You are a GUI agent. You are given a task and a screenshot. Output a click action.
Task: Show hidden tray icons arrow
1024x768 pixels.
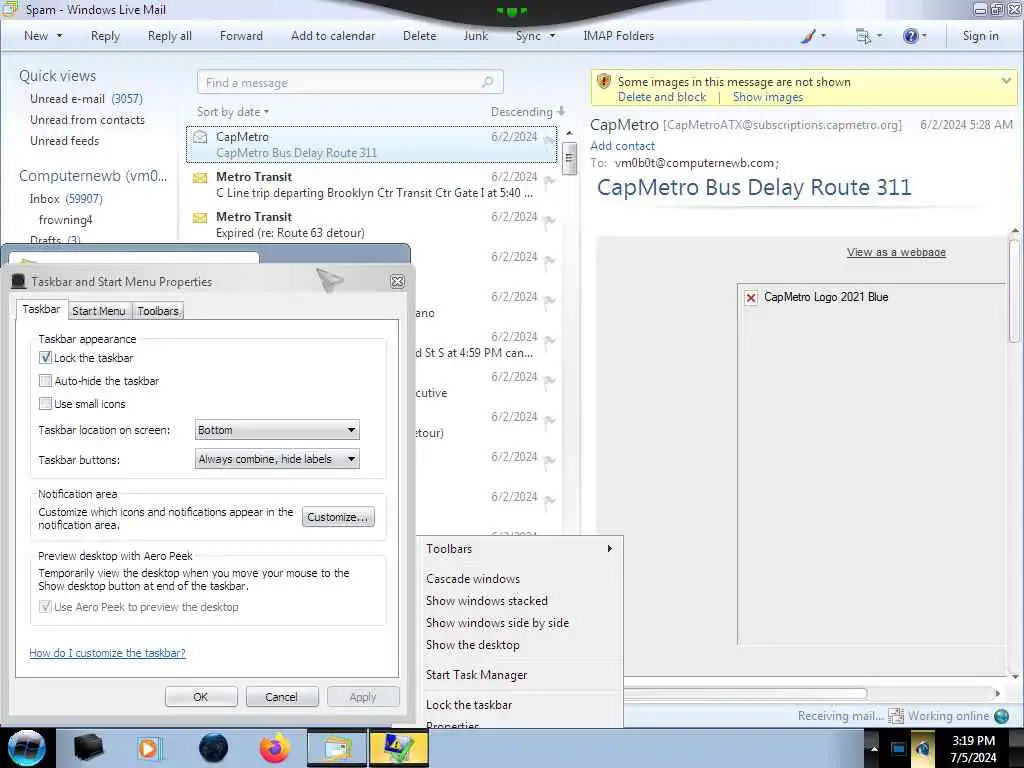[x=874, y=748]
